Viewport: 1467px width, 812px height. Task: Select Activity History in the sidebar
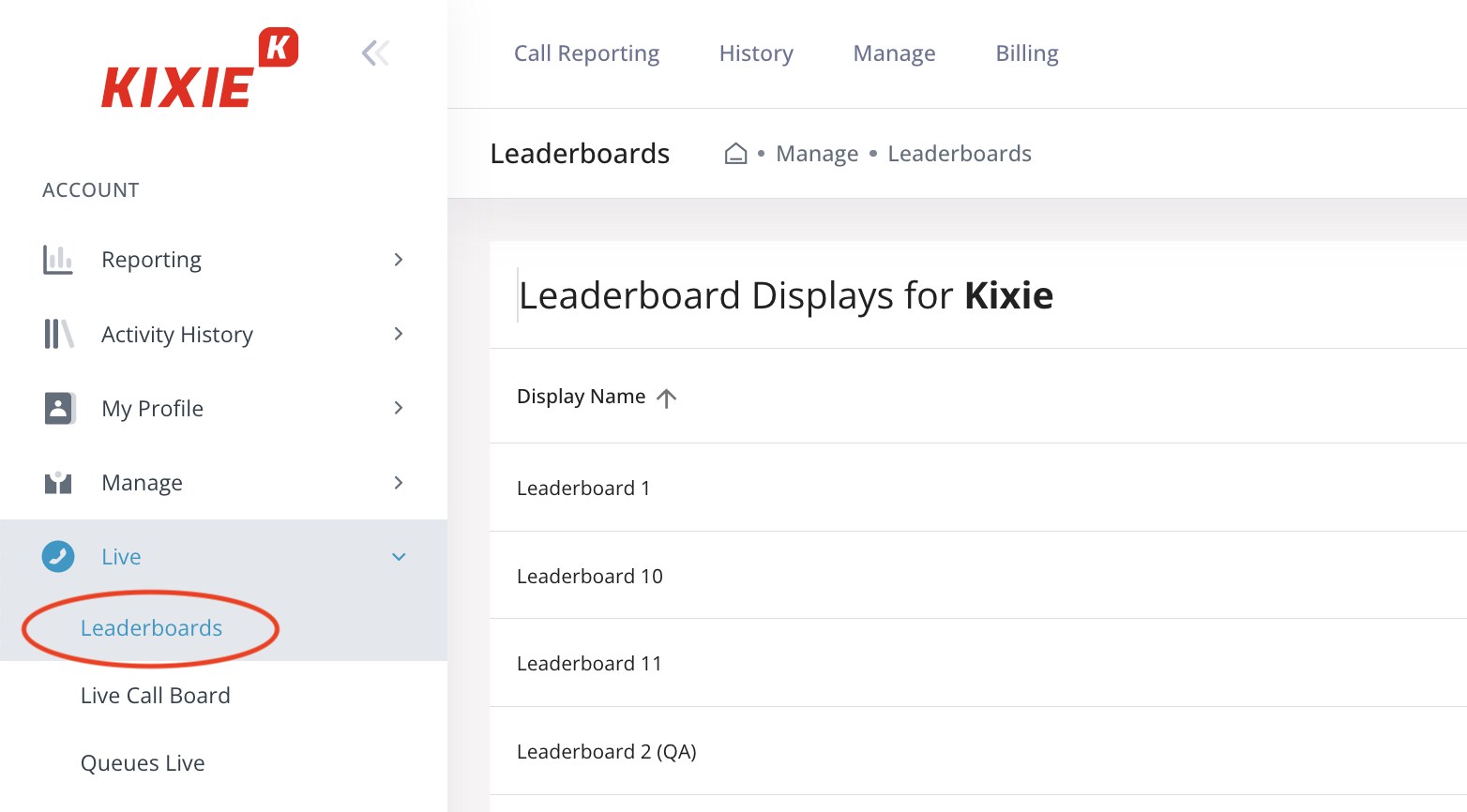177,334
